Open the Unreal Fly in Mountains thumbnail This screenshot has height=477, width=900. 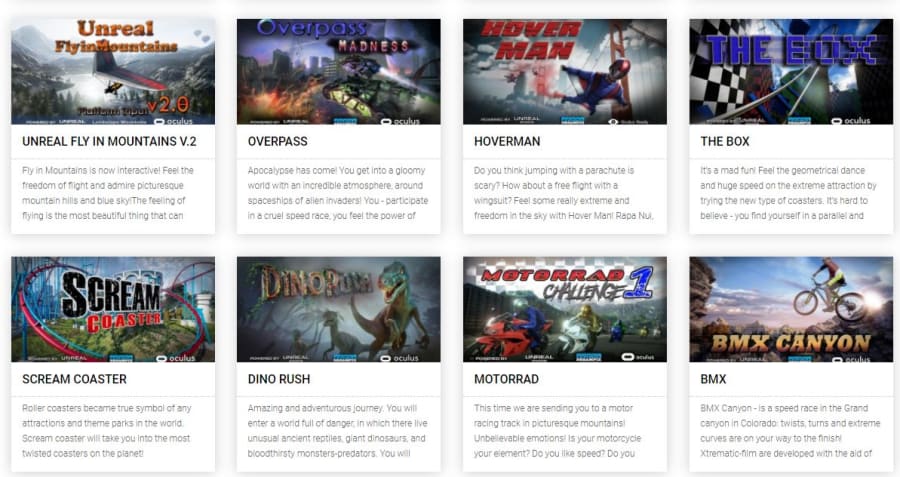point(113,71)
